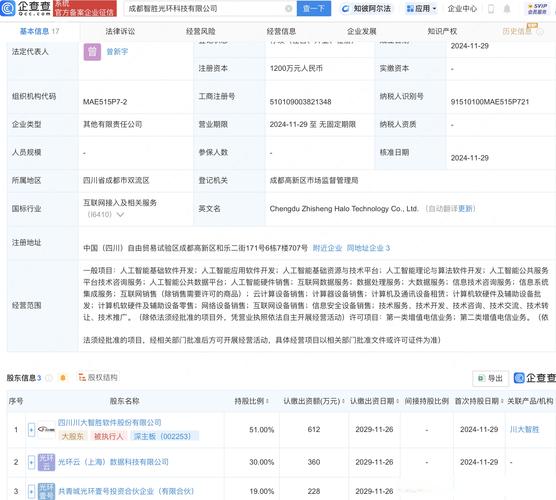Click registered capital value 1200万元人民币
This screenshot has width=556, height=500.
(x=296, y=68)
